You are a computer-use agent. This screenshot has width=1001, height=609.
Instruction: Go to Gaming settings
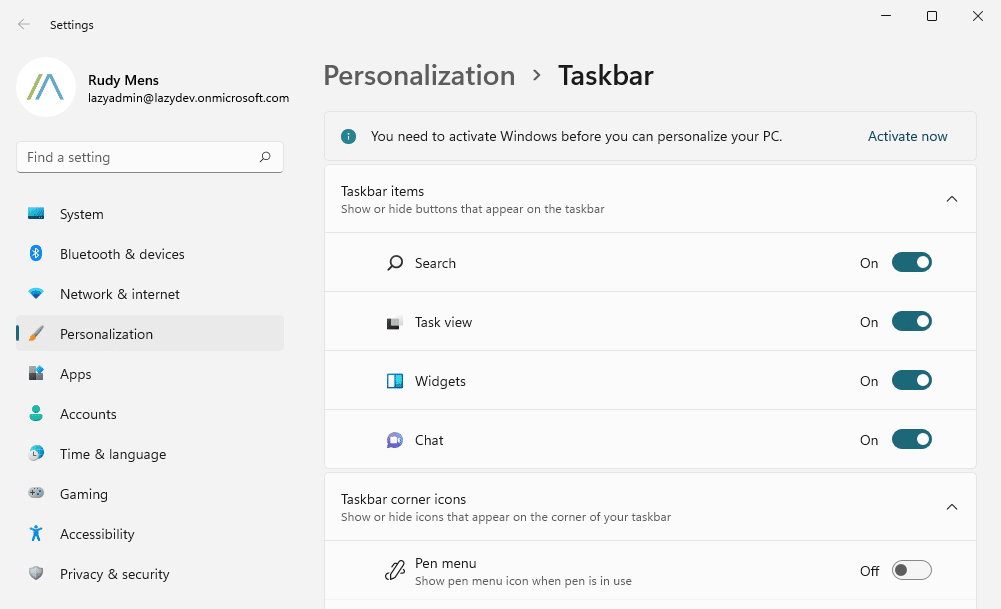[x=150, y=494]
